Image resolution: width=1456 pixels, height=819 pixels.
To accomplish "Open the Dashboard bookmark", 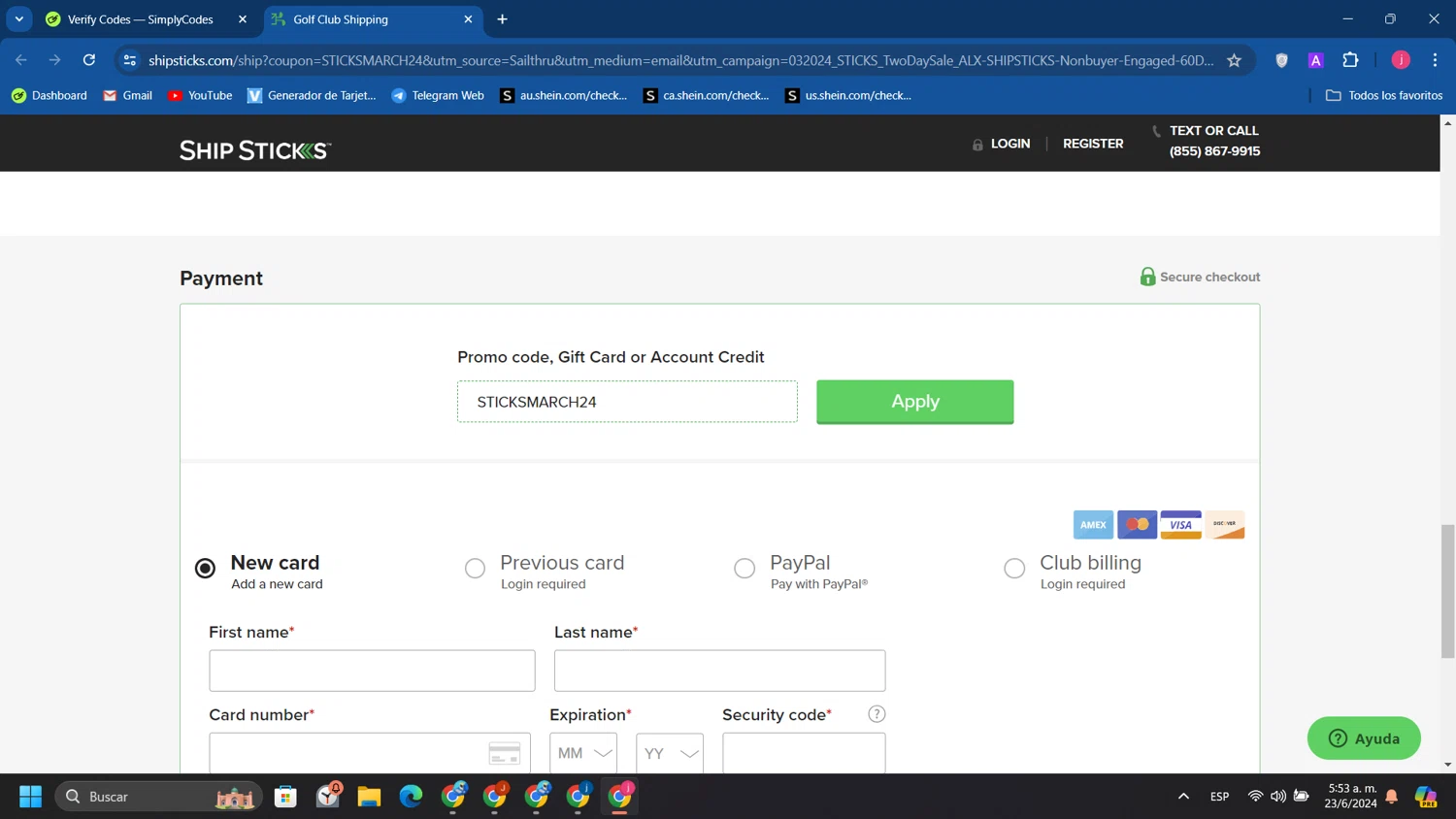I will (49, 95).
